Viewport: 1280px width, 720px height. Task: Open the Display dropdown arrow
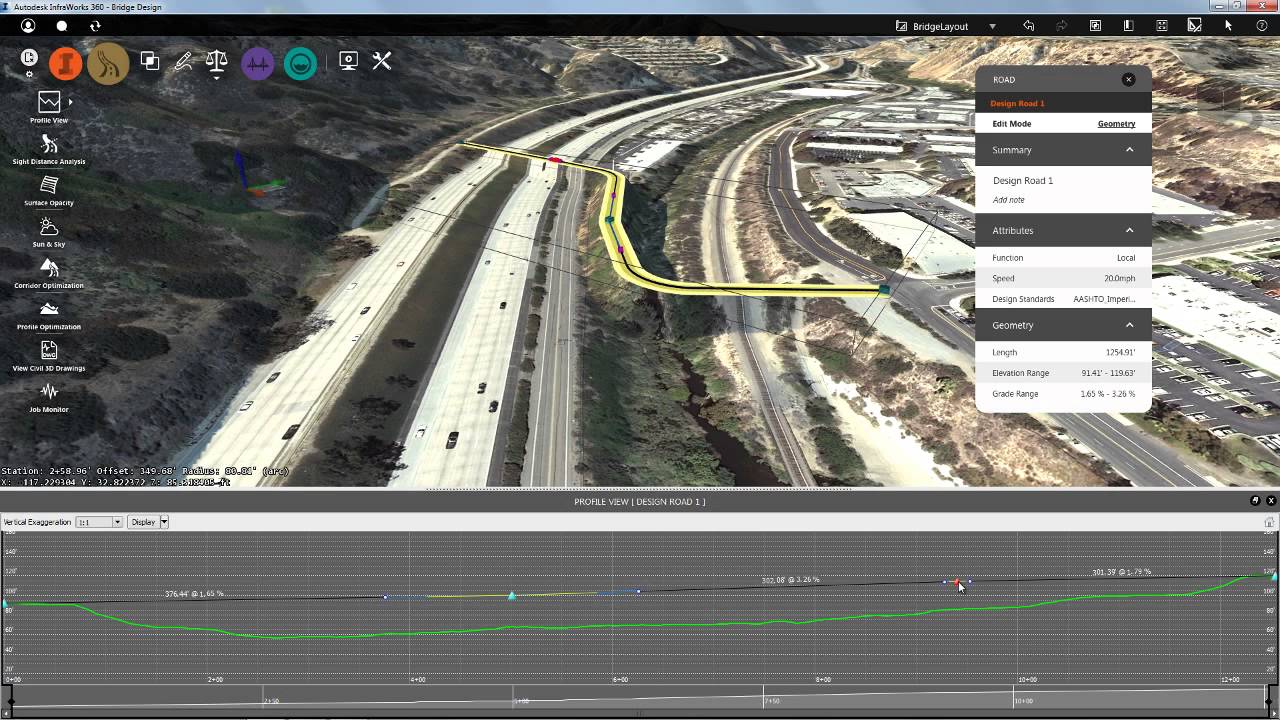(164, 522)
